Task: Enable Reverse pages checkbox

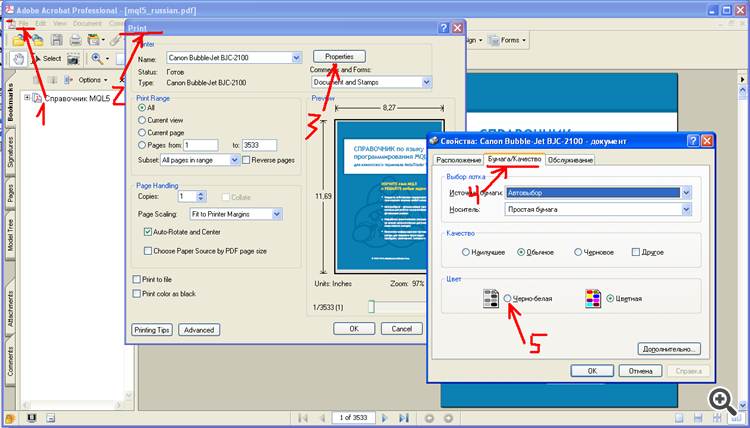Action: (246, 160)
